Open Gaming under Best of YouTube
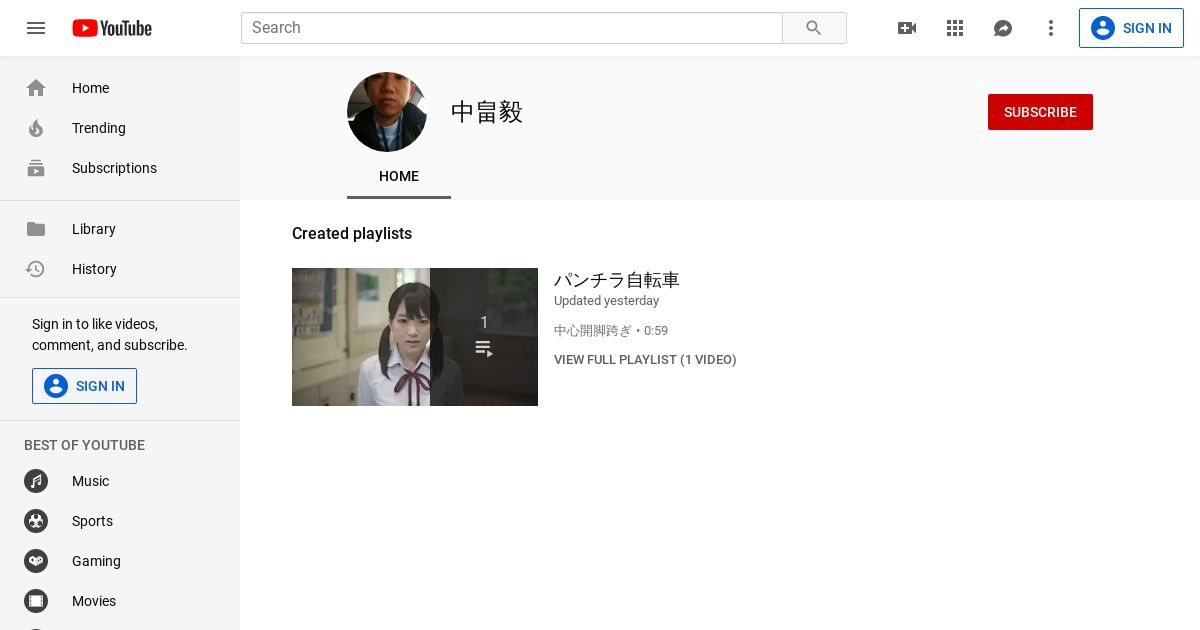 (x=120, y=561)
